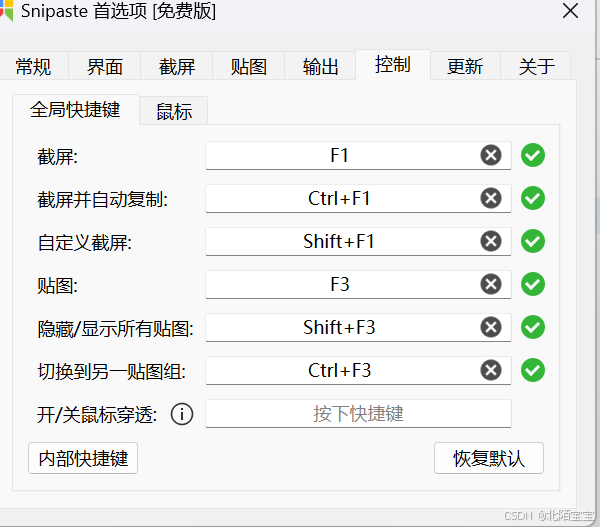Click green checkmark next to Shift+F3
The width and height of the screenshot is (600, 527).
click(533, 327)
